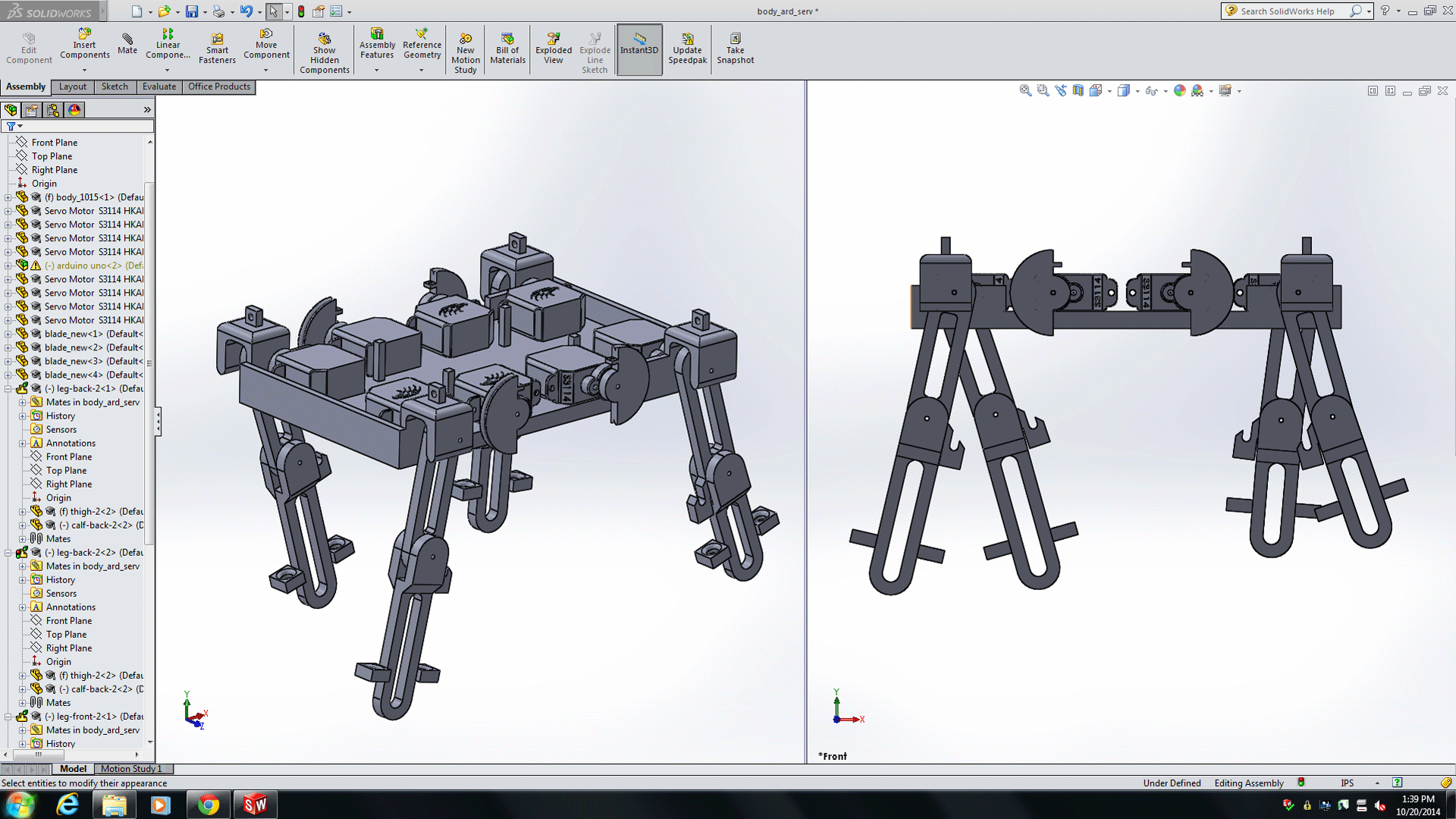Click the Edit Appearance color ball icon
The height and width of the screenshot is (819, 1456).
coord(1179,91)
